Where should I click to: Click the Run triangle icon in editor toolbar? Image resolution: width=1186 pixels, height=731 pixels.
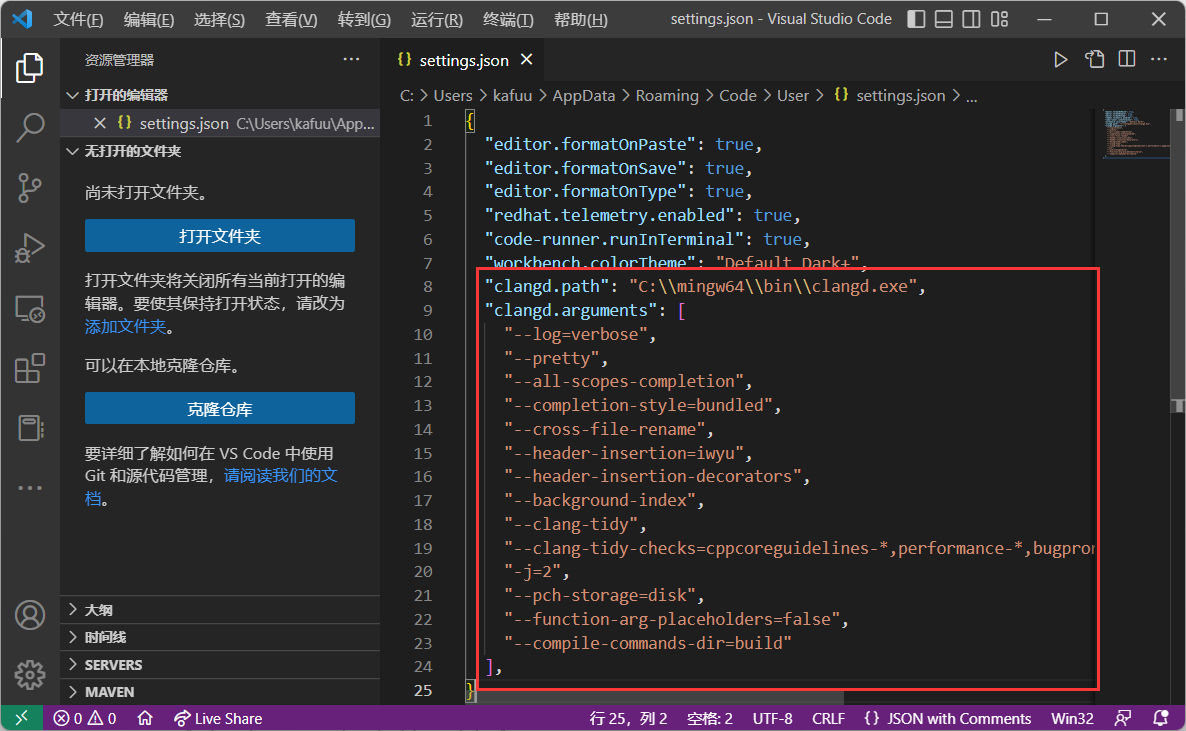1060,60
